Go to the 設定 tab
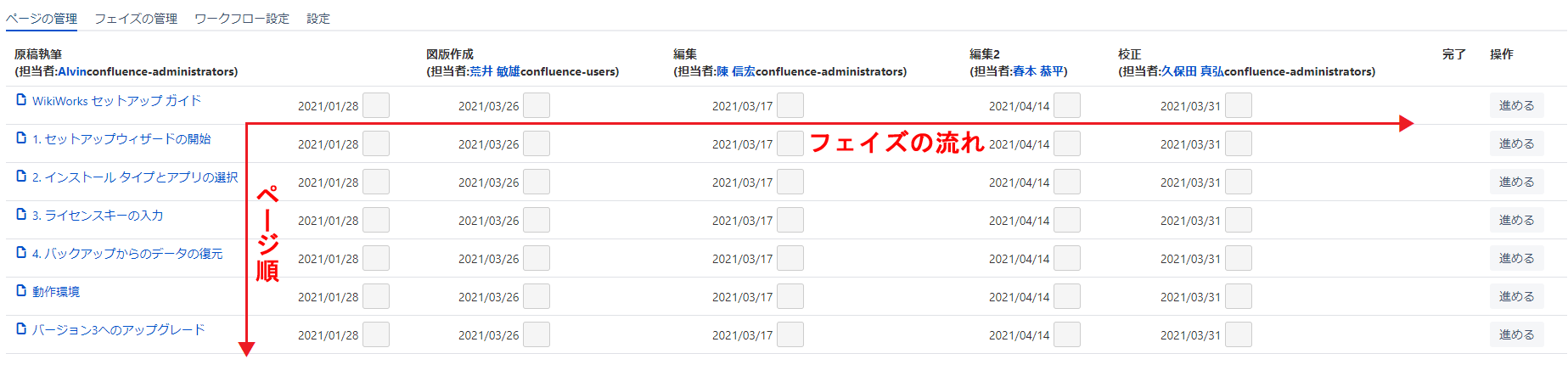 (x=318, y=19)
